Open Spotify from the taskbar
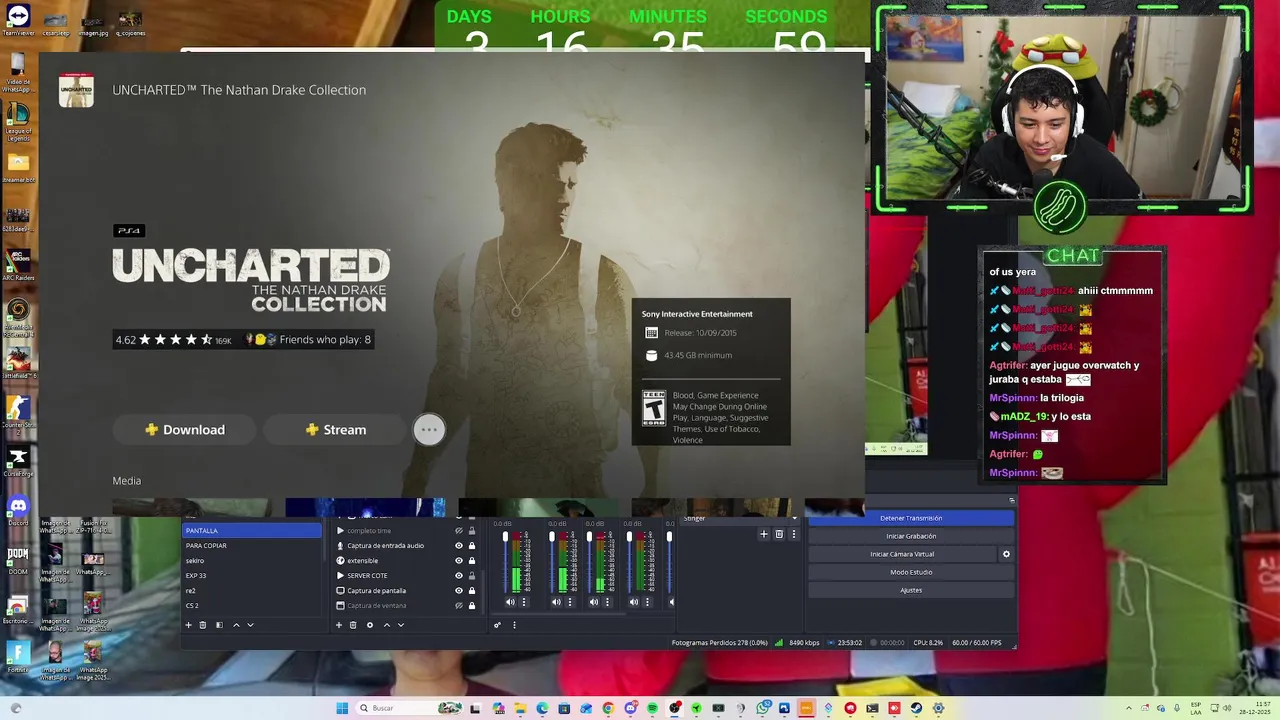 click(x=652, y=708)
